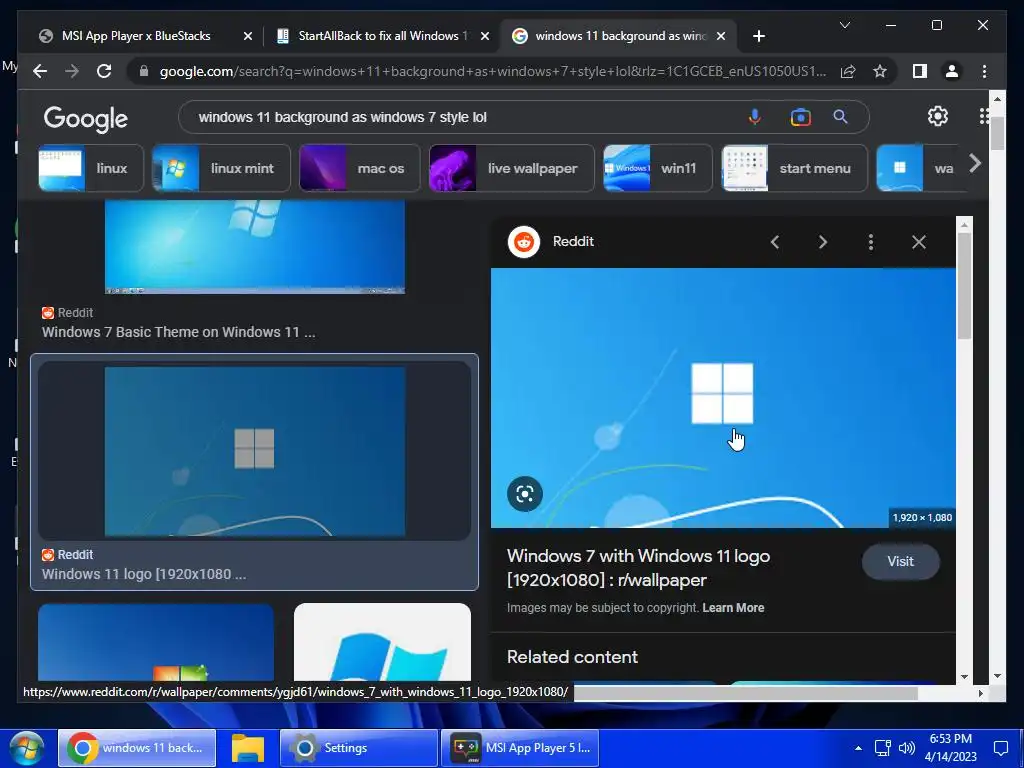Bookmark this page with the star icon

pos(880,71)
